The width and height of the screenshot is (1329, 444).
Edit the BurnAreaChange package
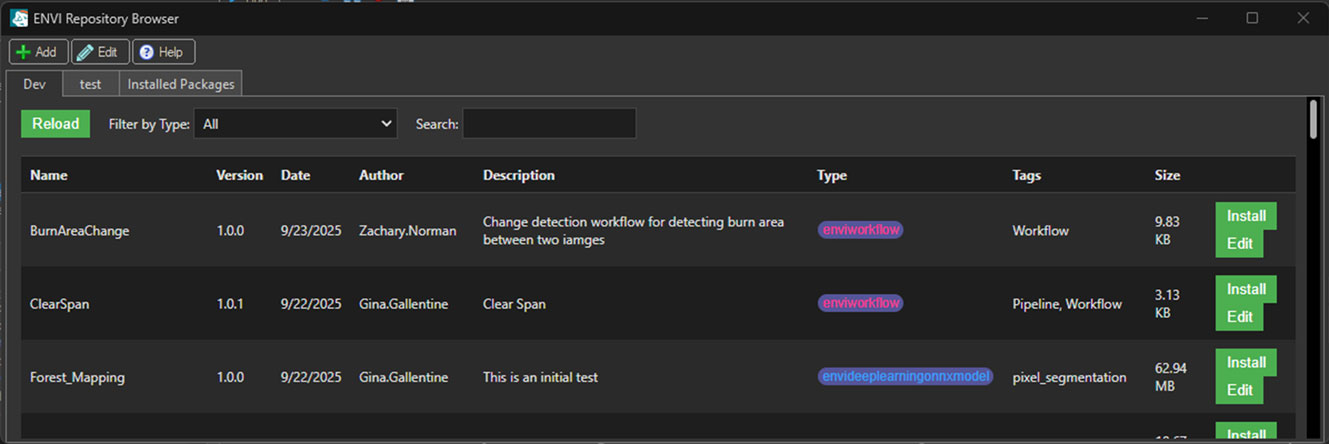(1239, 244)
